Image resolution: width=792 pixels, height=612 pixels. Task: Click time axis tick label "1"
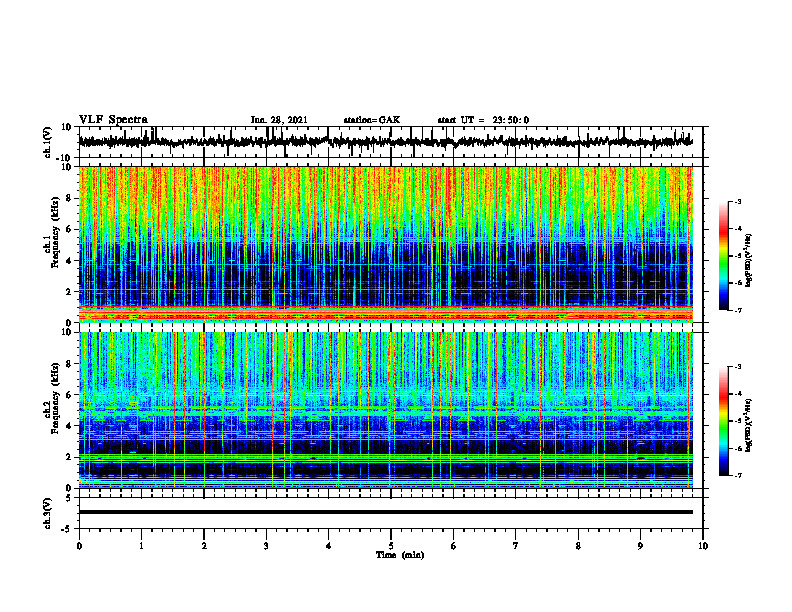click(x=141, y=546)
